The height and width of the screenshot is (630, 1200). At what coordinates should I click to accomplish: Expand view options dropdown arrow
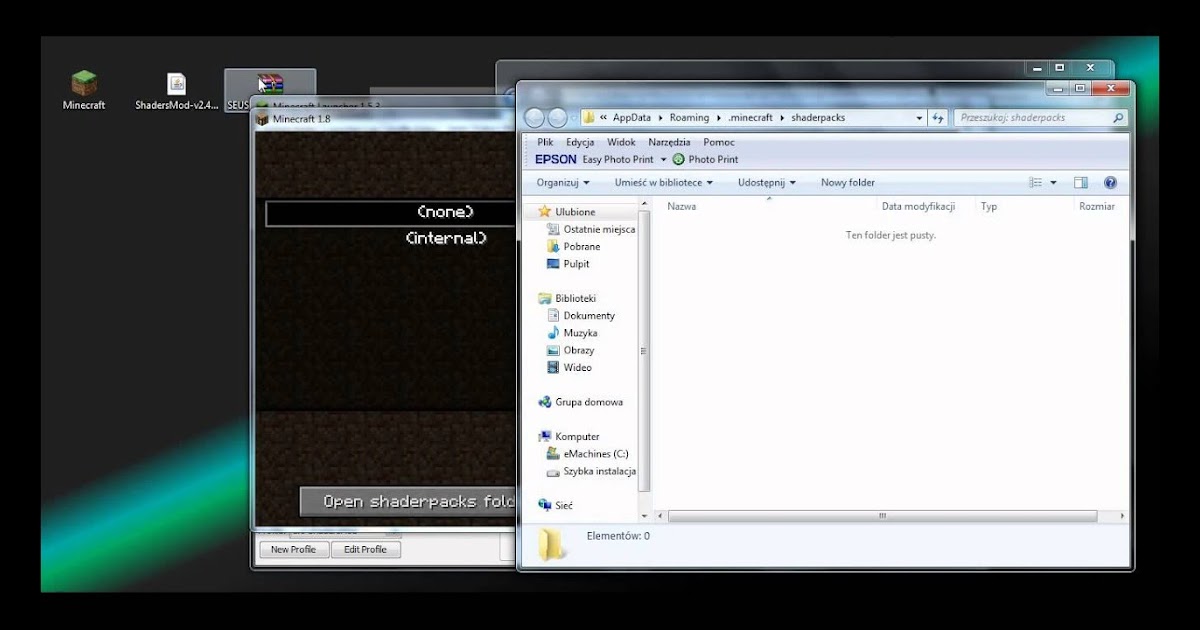[1054, 183]
